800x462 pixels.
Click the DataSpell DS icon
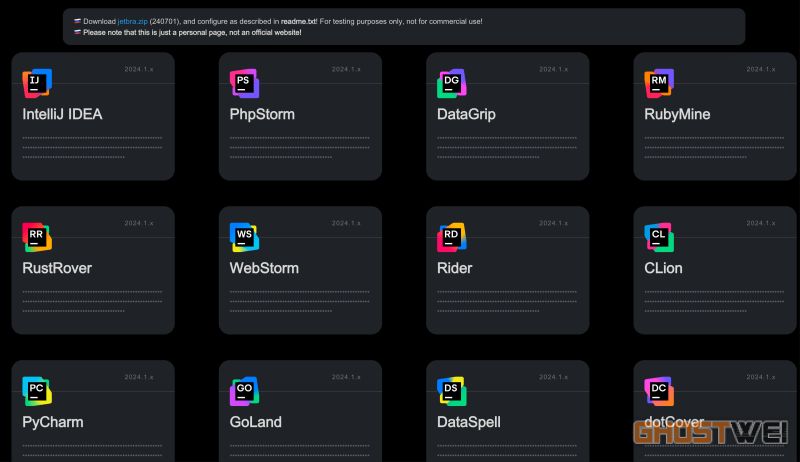tap(451, 390)
